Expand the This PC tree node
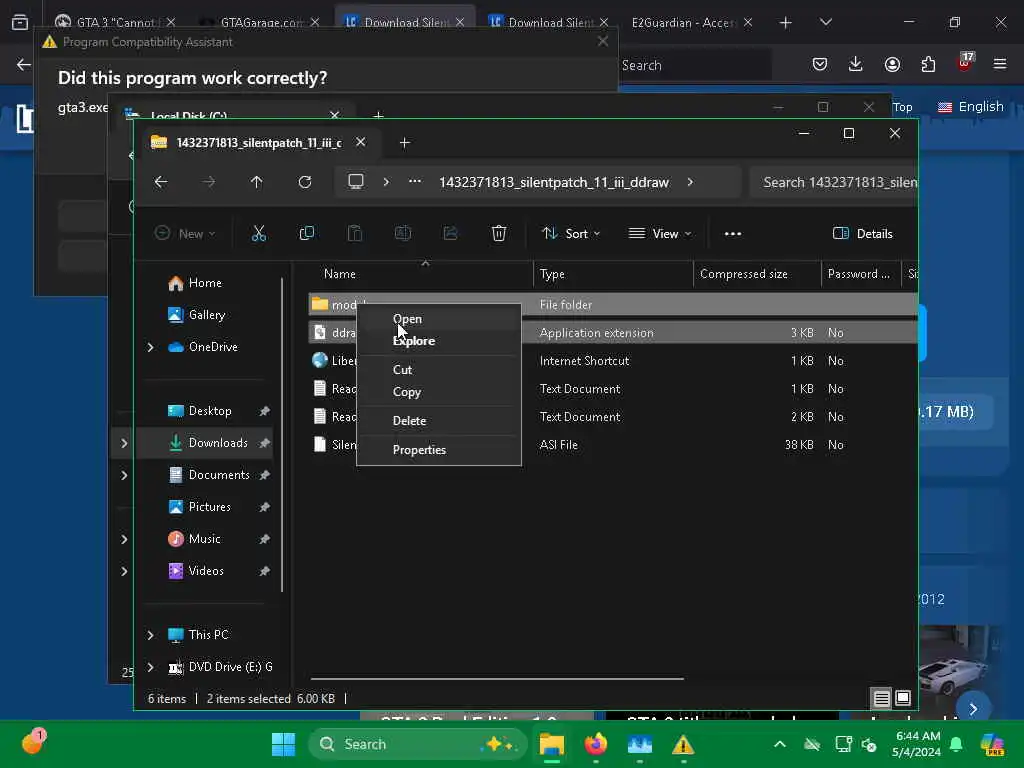This screenshot has height=768, width=1024. click(x=151, y=635)
